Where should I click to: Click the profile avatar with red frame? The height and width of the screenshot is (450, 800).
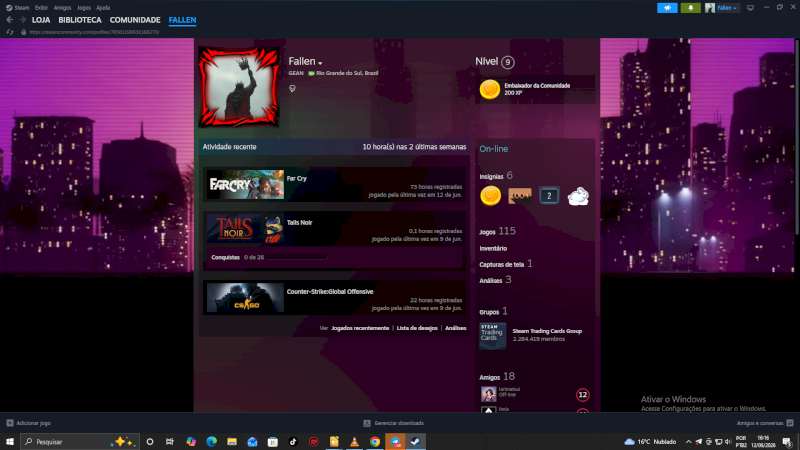coord(239,87)
